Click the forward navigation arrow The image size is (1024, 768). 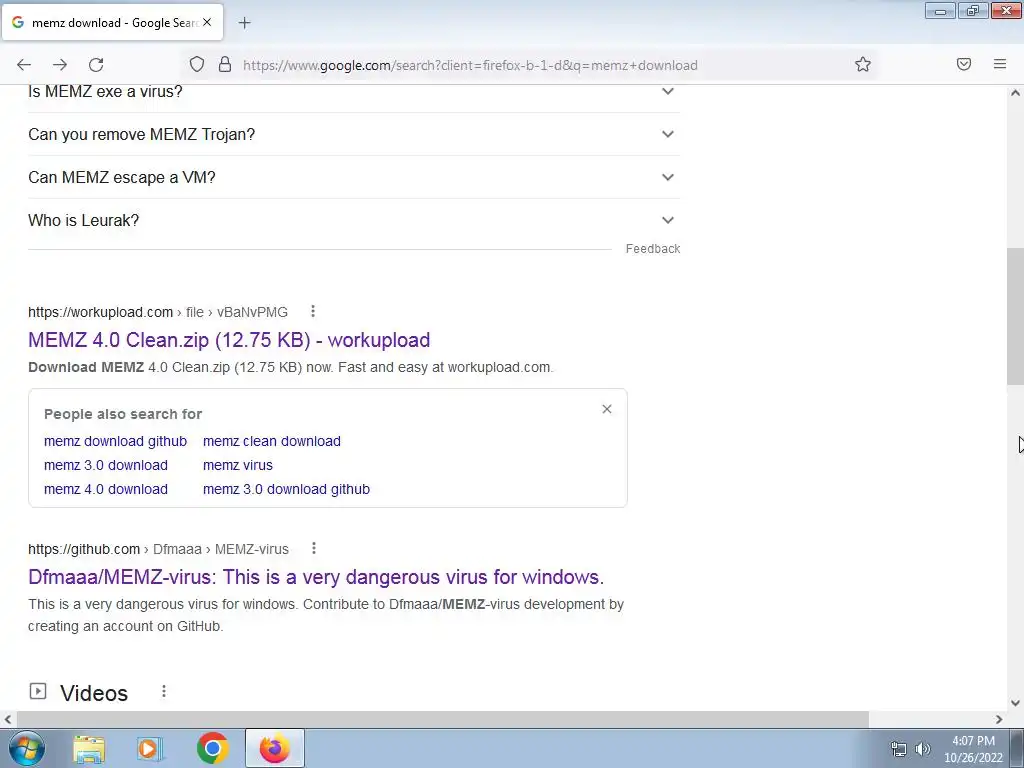(60, 65)
